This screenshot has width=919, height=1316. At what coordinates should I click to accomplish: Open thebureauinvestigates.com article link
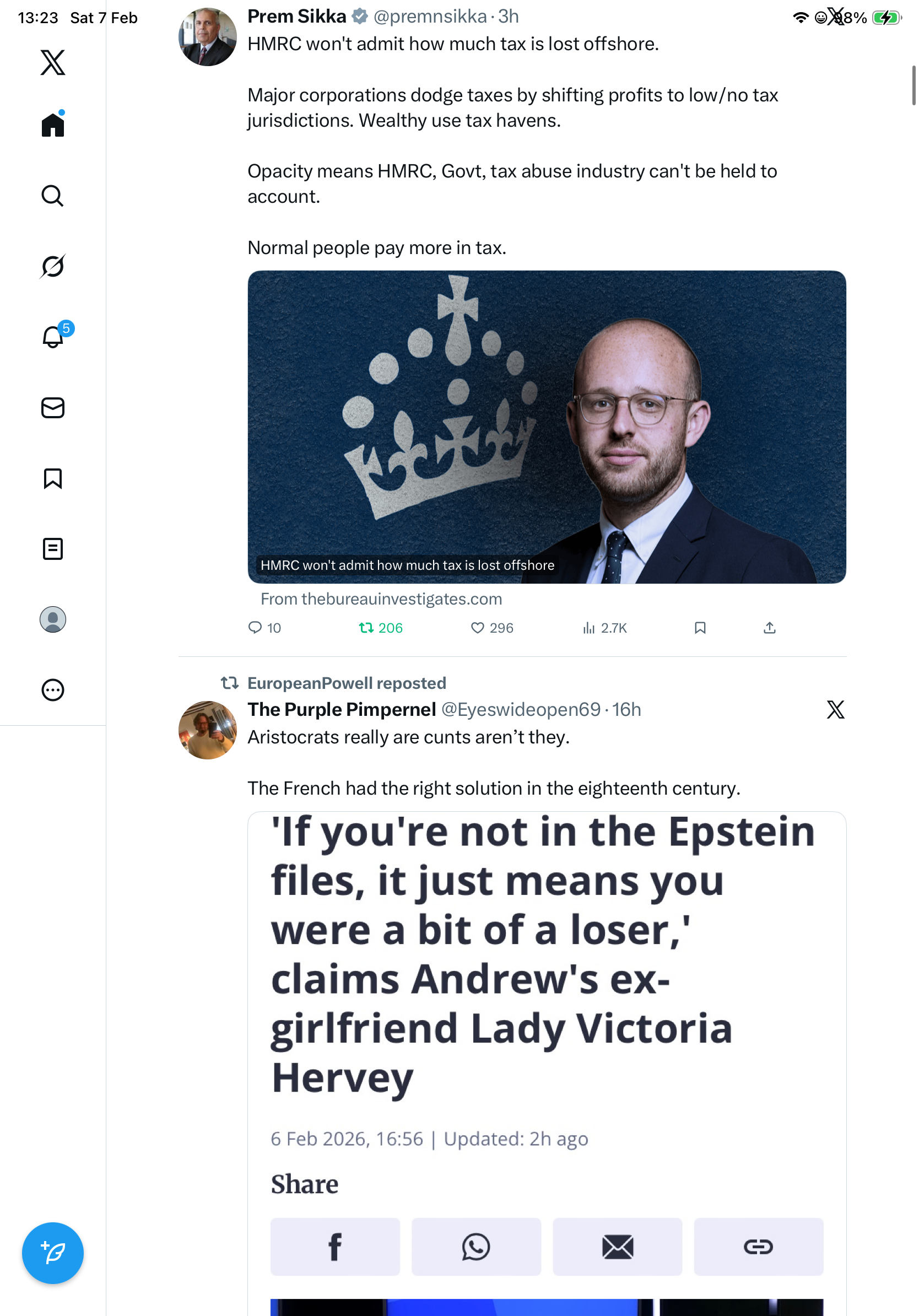[x=381, y=599]
